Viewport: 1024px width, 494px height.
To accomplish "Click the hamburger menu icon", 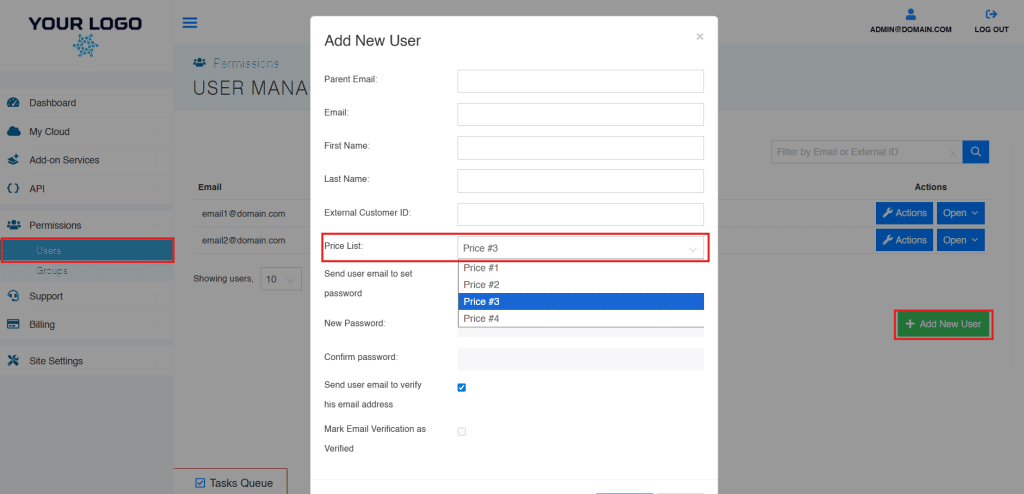I will (190, 23).
